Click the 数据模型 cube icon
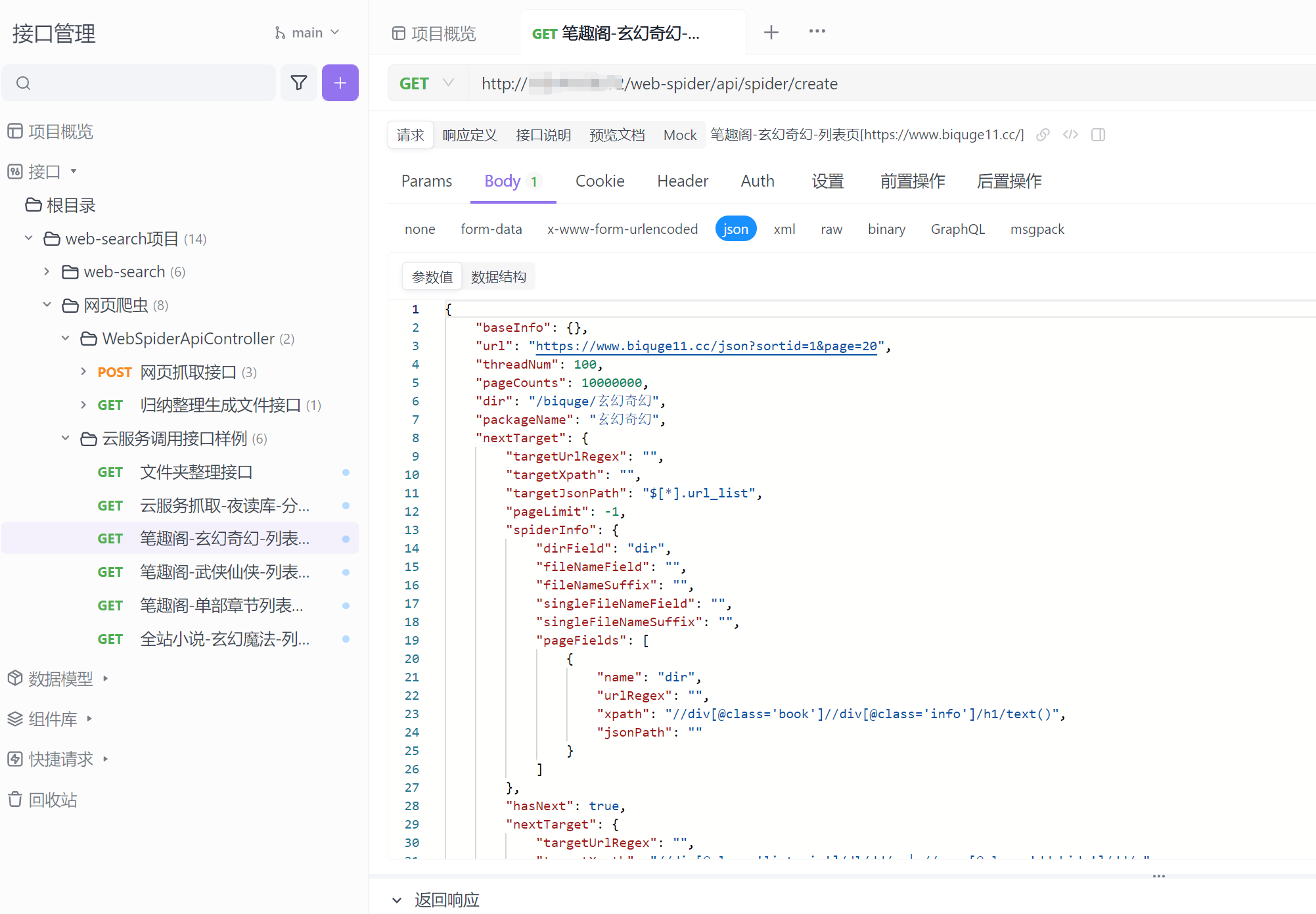1316x914 pixels. [15, 678]
